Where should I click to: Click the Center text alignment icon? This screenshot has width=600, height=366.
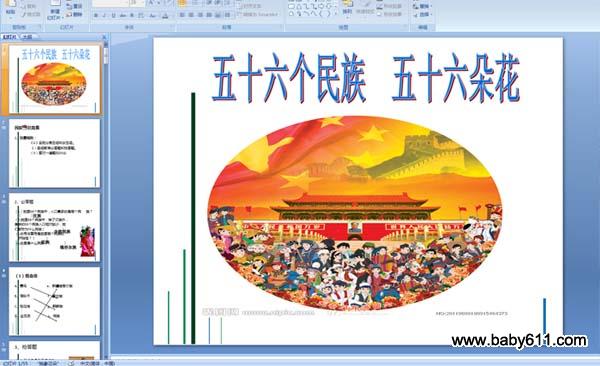(191, 15)
